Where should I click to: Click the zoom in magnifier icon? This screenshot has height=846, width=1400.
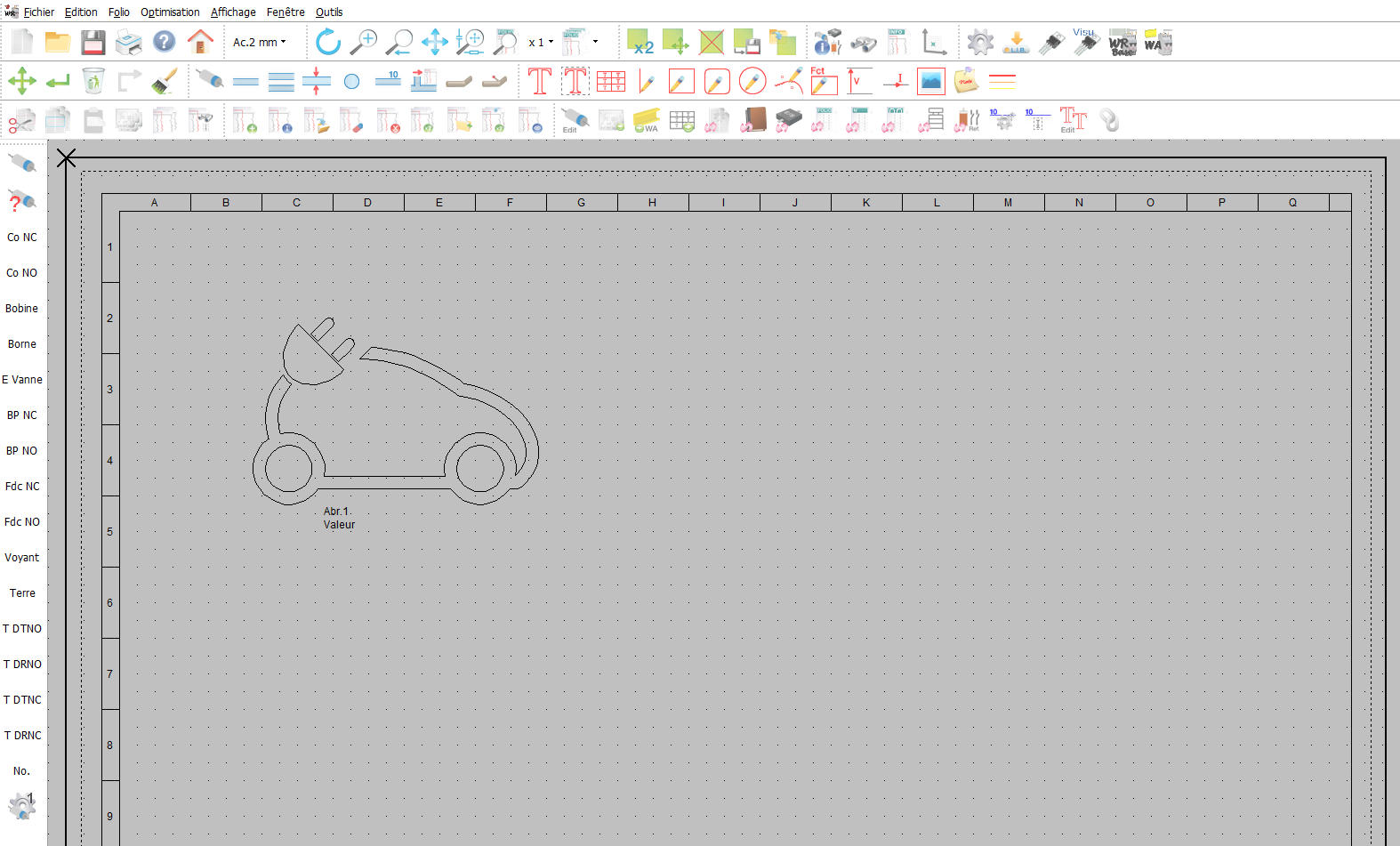coord(364,42)
